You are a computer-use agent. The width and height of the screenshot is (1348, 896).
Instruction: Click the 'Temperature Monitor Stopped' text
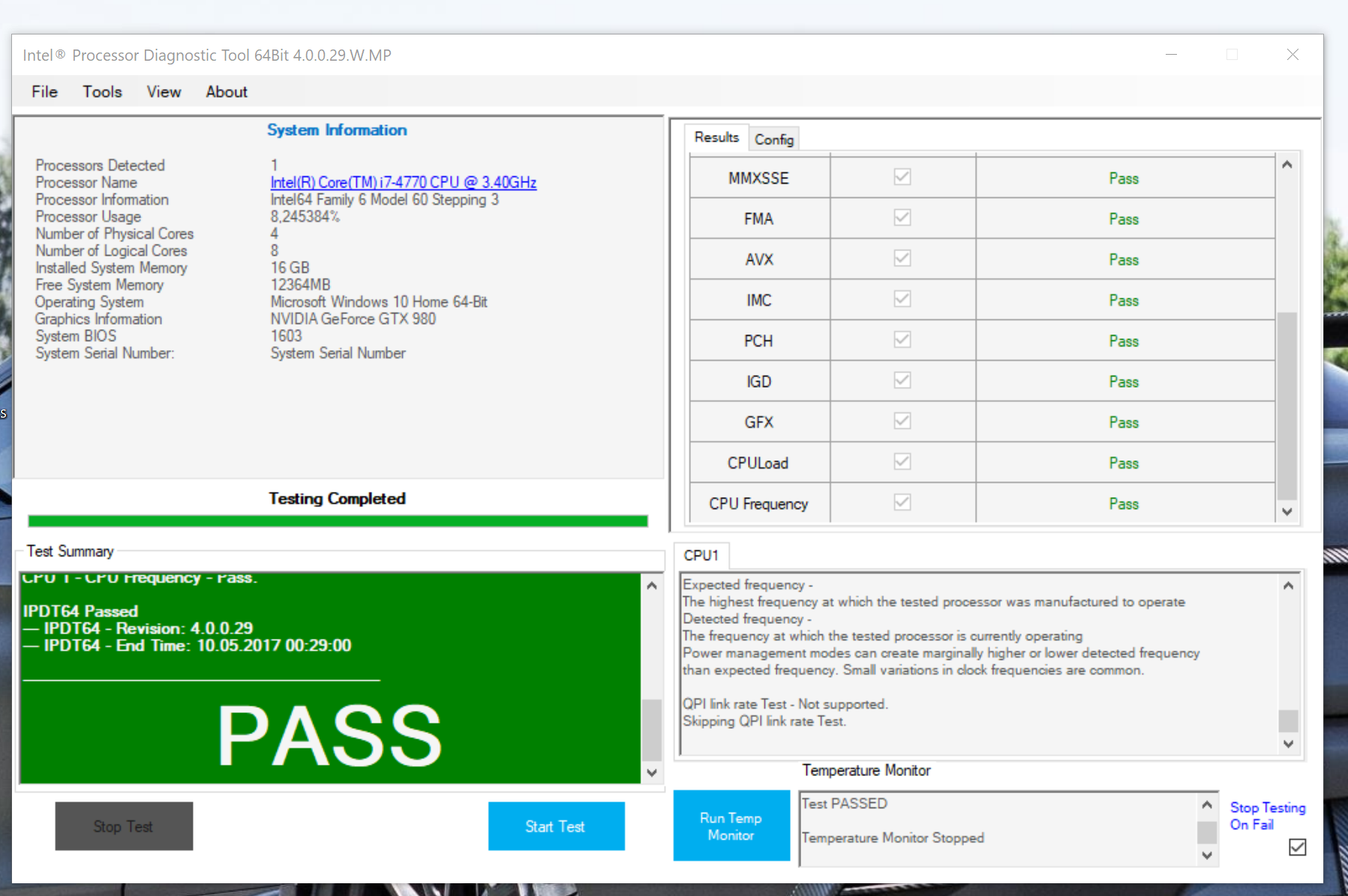point(893,838)
